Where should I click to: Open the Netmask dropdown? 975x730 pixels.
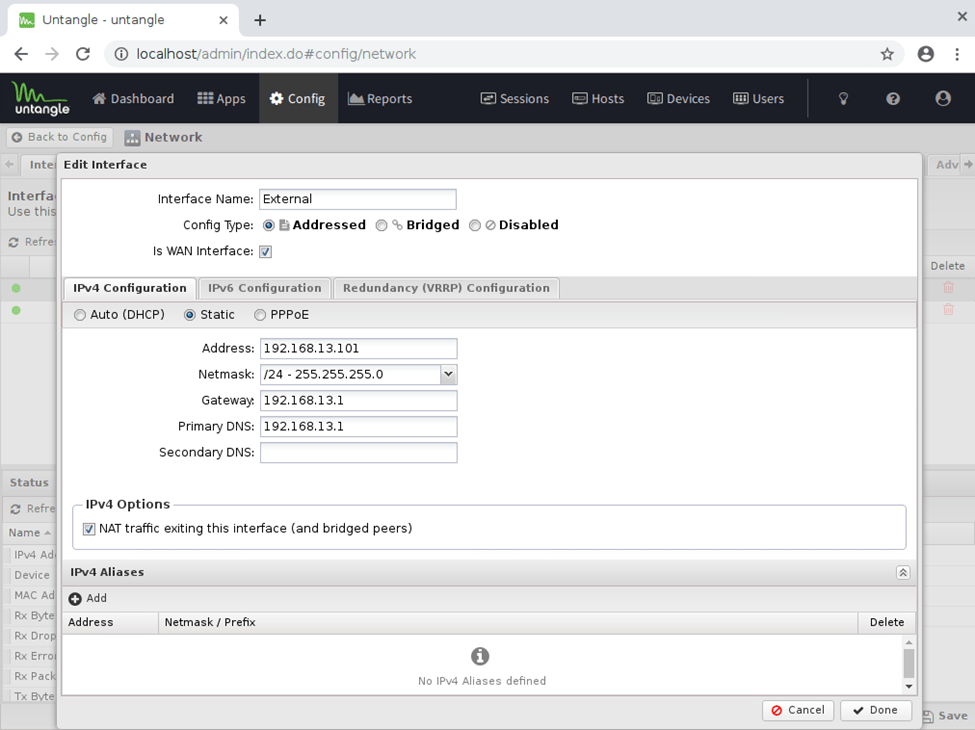click(x=448, y=375)
